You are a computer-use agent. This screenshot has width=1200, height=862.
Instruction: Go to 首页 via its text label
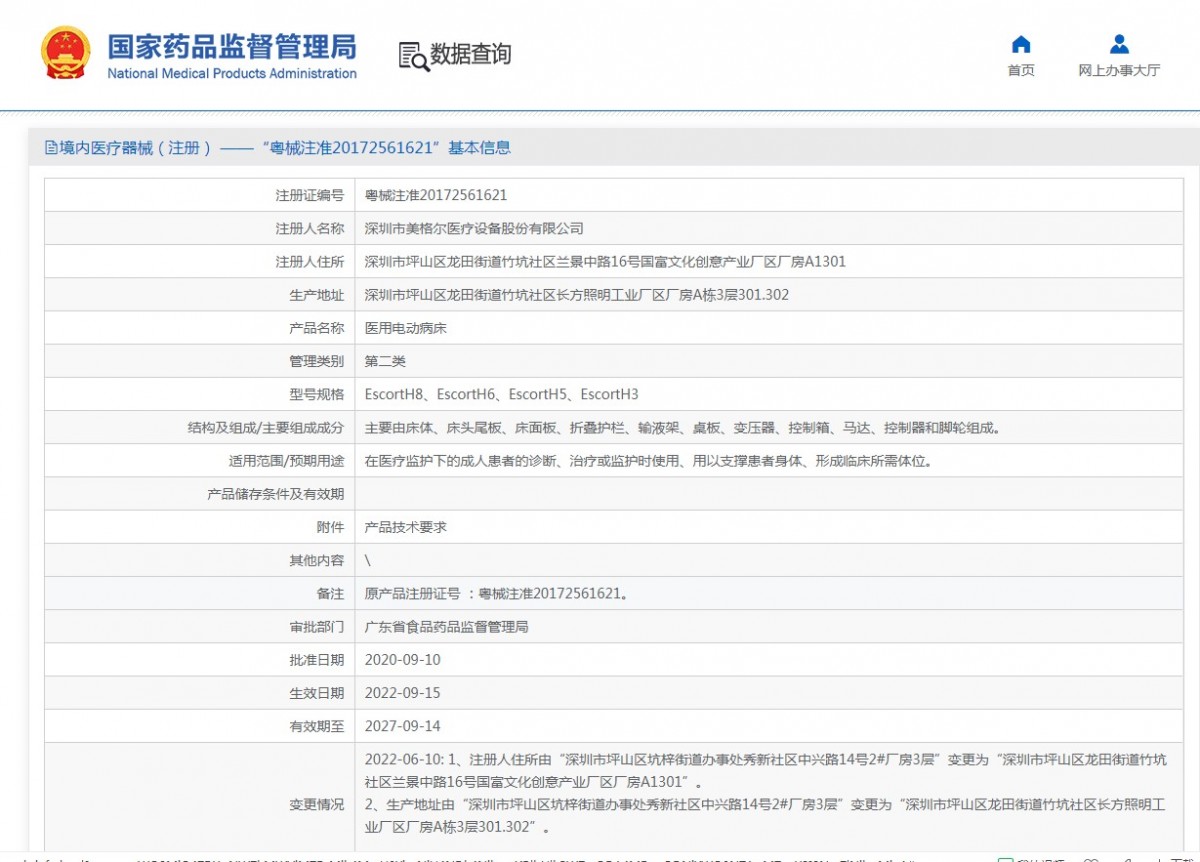pos(1021,70)
